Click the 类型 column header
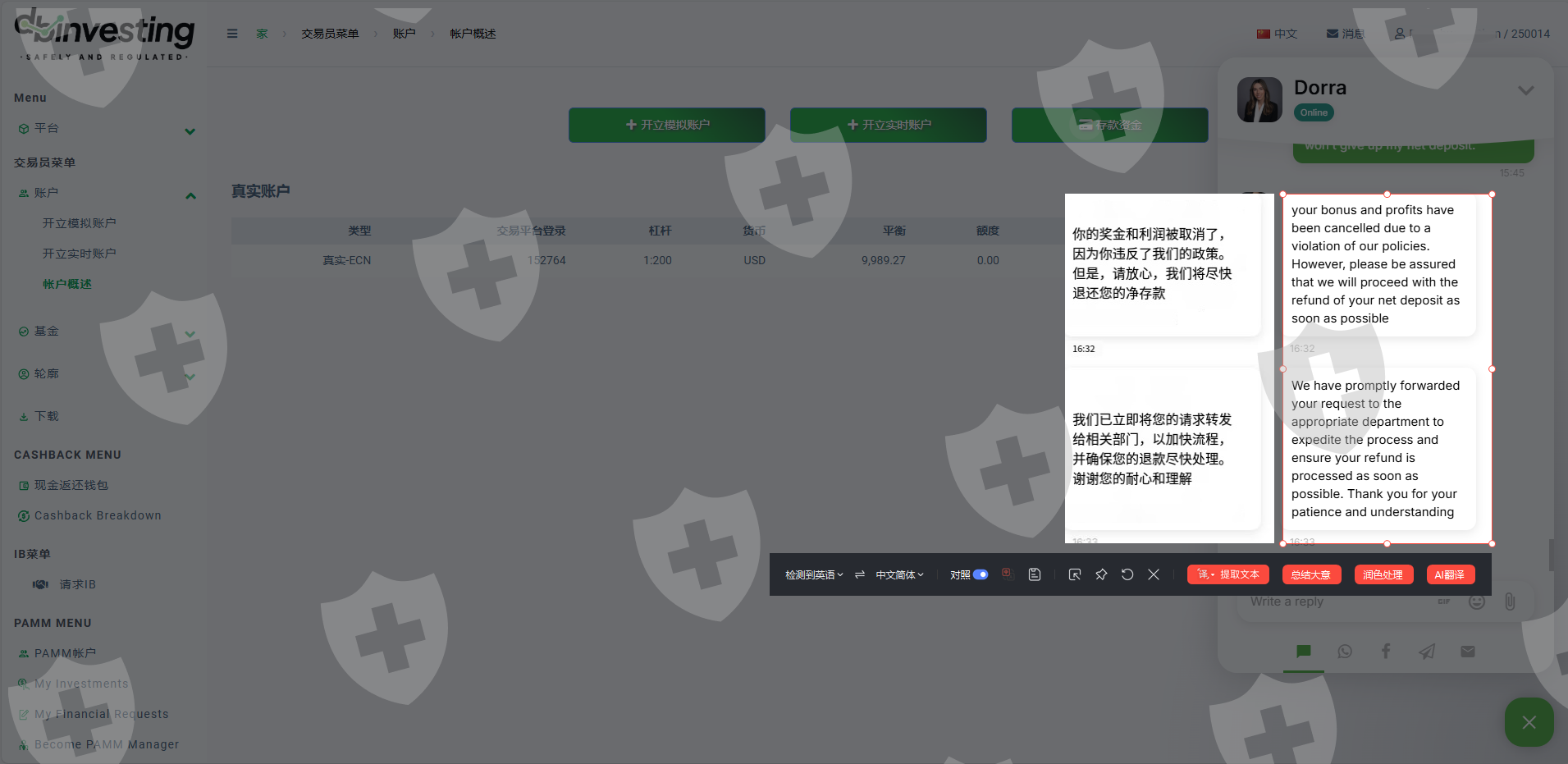This screenshot has width=1568, height=764. [x=359, y=231]
